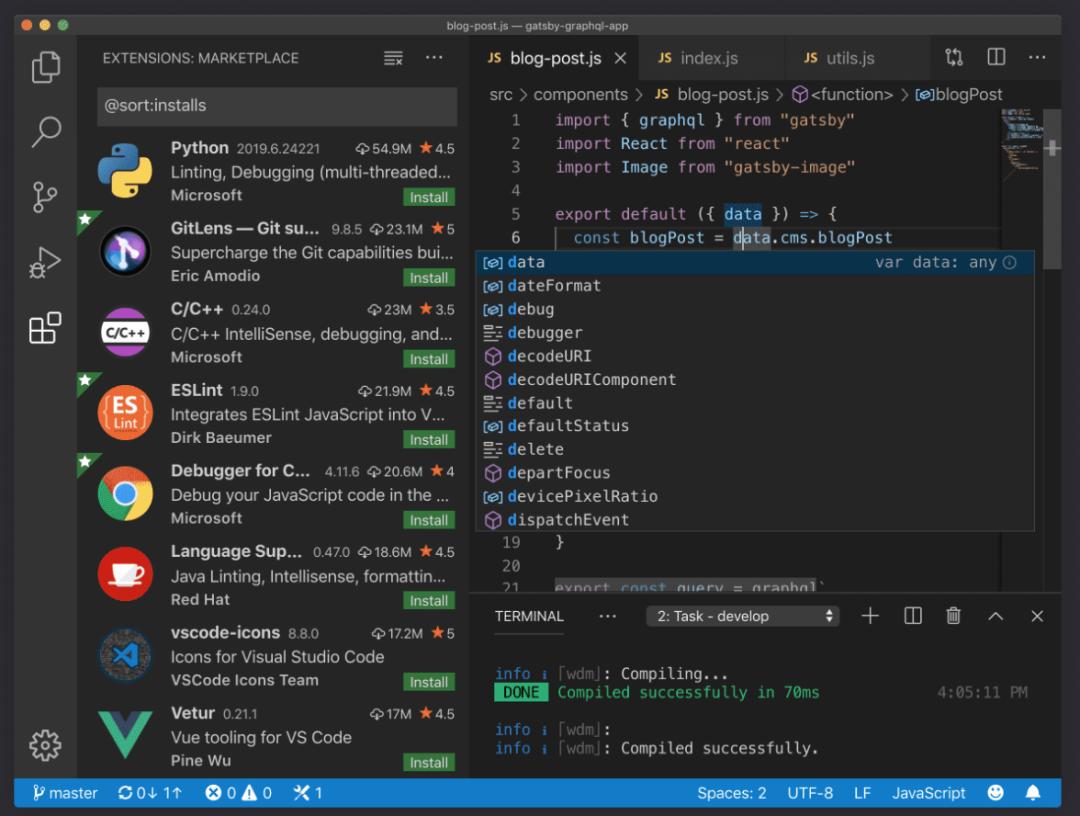Viewport: 1080px width, 816px height.
Task: Click the Split Editor icon
Action: (996, 57)
